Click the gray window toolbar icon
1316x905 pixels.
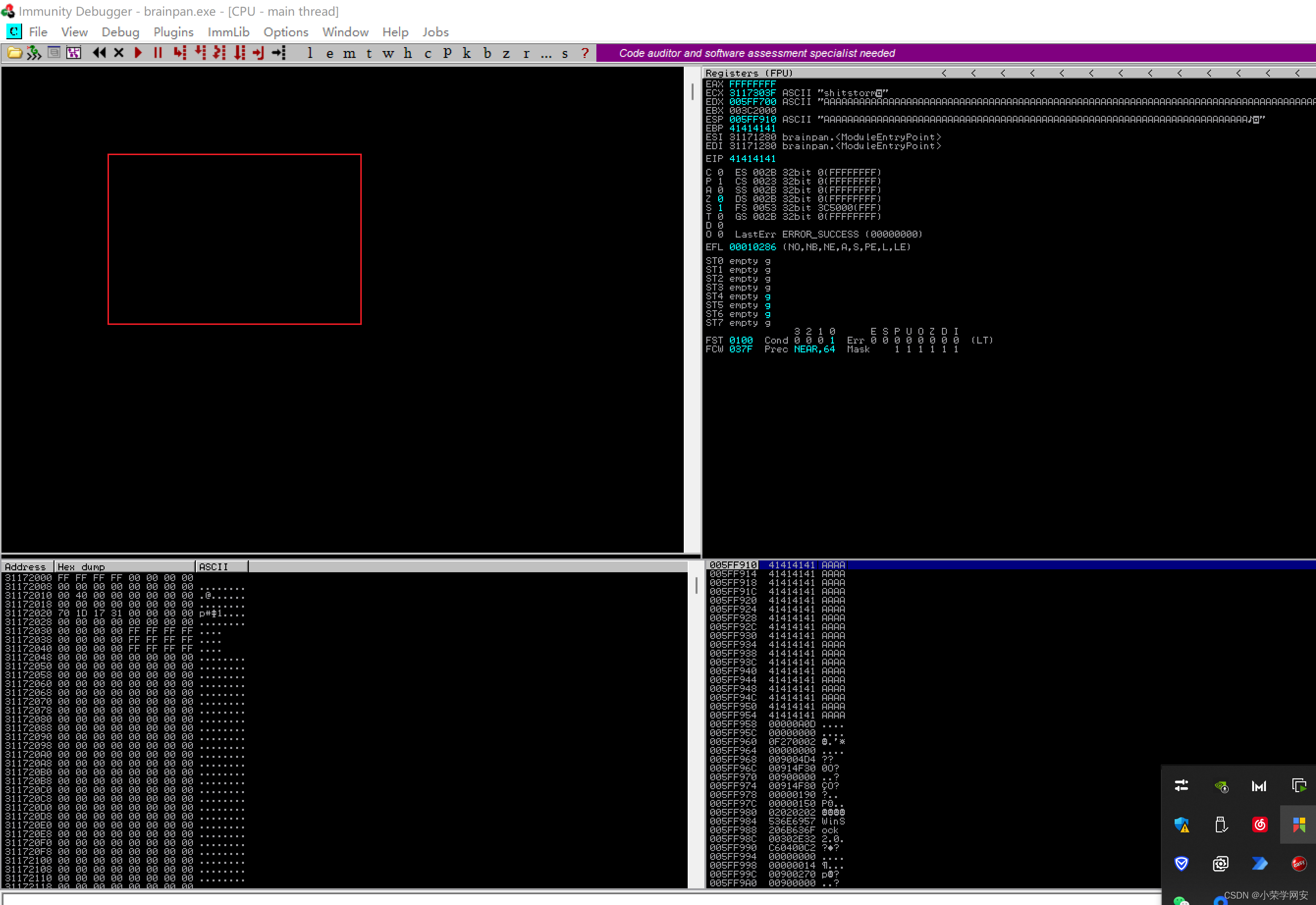(54, 53)
